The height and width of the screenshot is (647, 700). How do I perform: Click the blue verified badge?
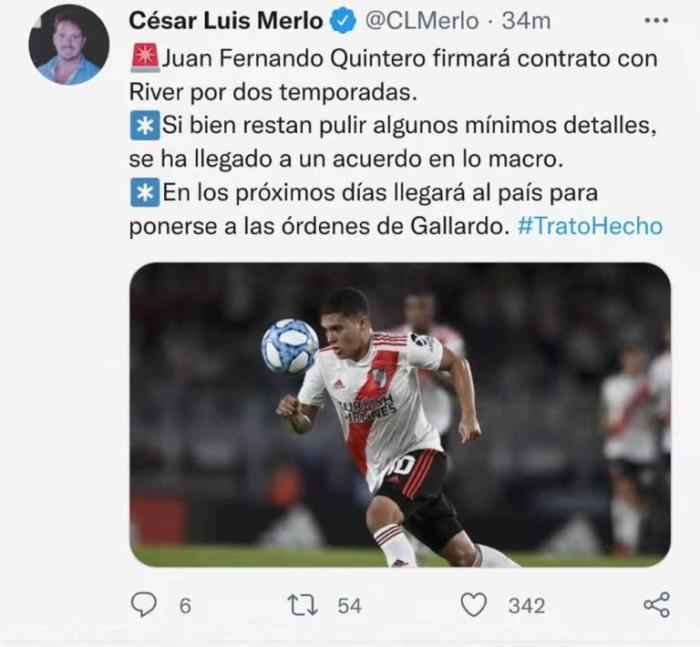pos(342,21)
